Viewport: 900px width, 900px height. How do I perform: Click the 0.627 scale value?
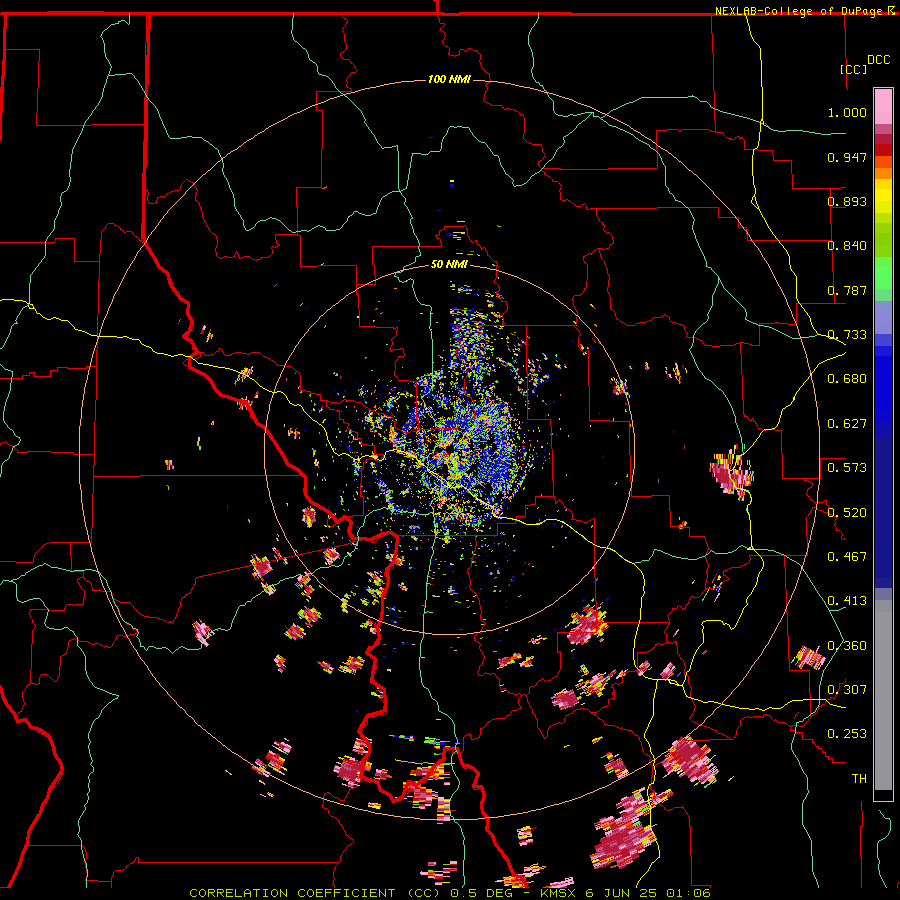tap(847, 424)
